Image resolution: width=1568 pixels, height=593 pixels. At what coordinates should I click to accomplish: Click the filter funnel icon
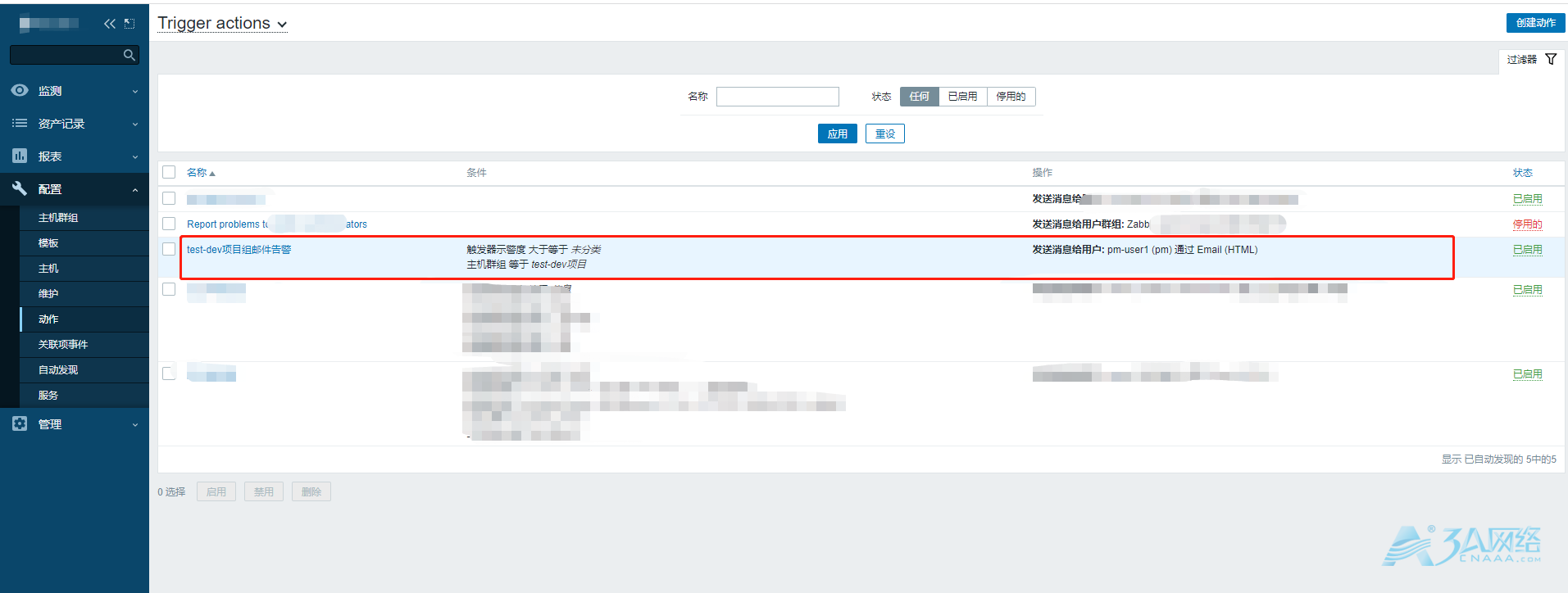point(1551,59)
